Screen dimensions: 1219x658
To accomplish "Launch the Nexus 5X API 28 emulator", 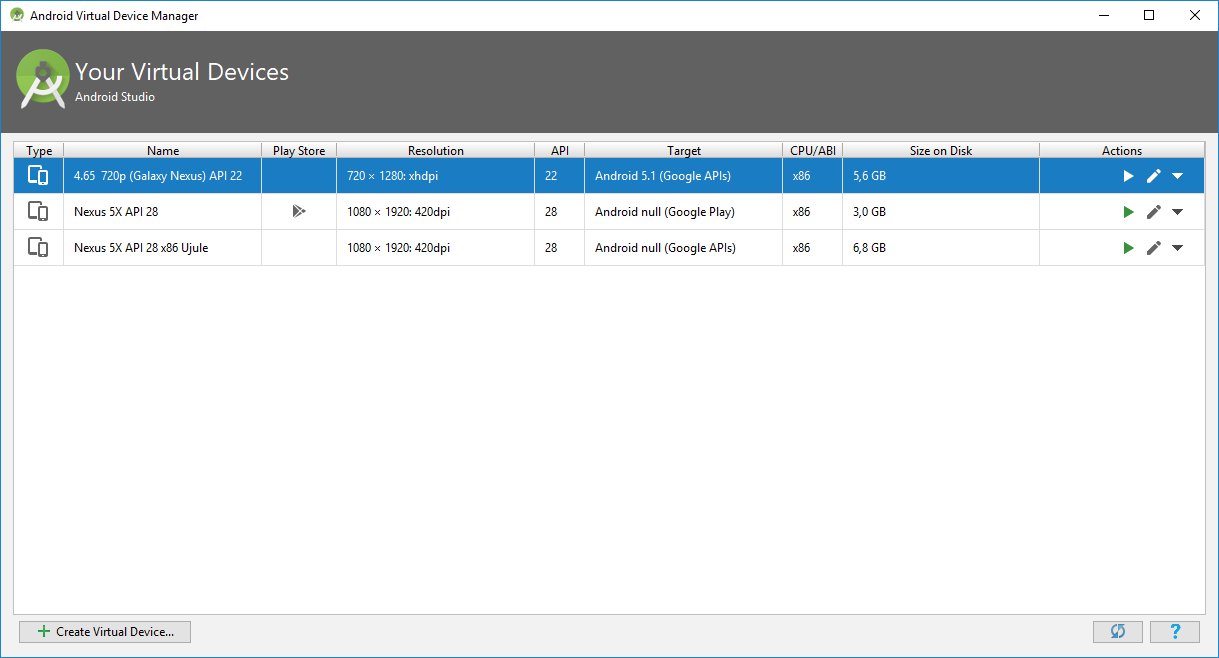I will coord(1128,212).
